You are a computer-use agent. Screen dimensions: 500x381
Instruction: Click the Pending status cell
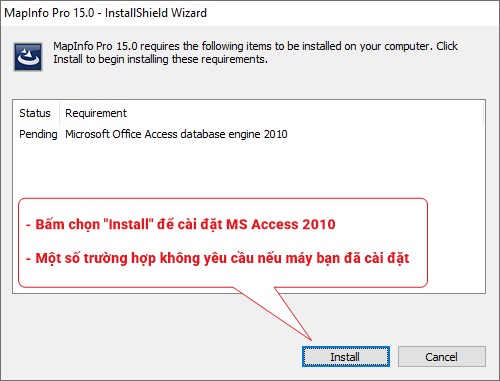point(38,134)
